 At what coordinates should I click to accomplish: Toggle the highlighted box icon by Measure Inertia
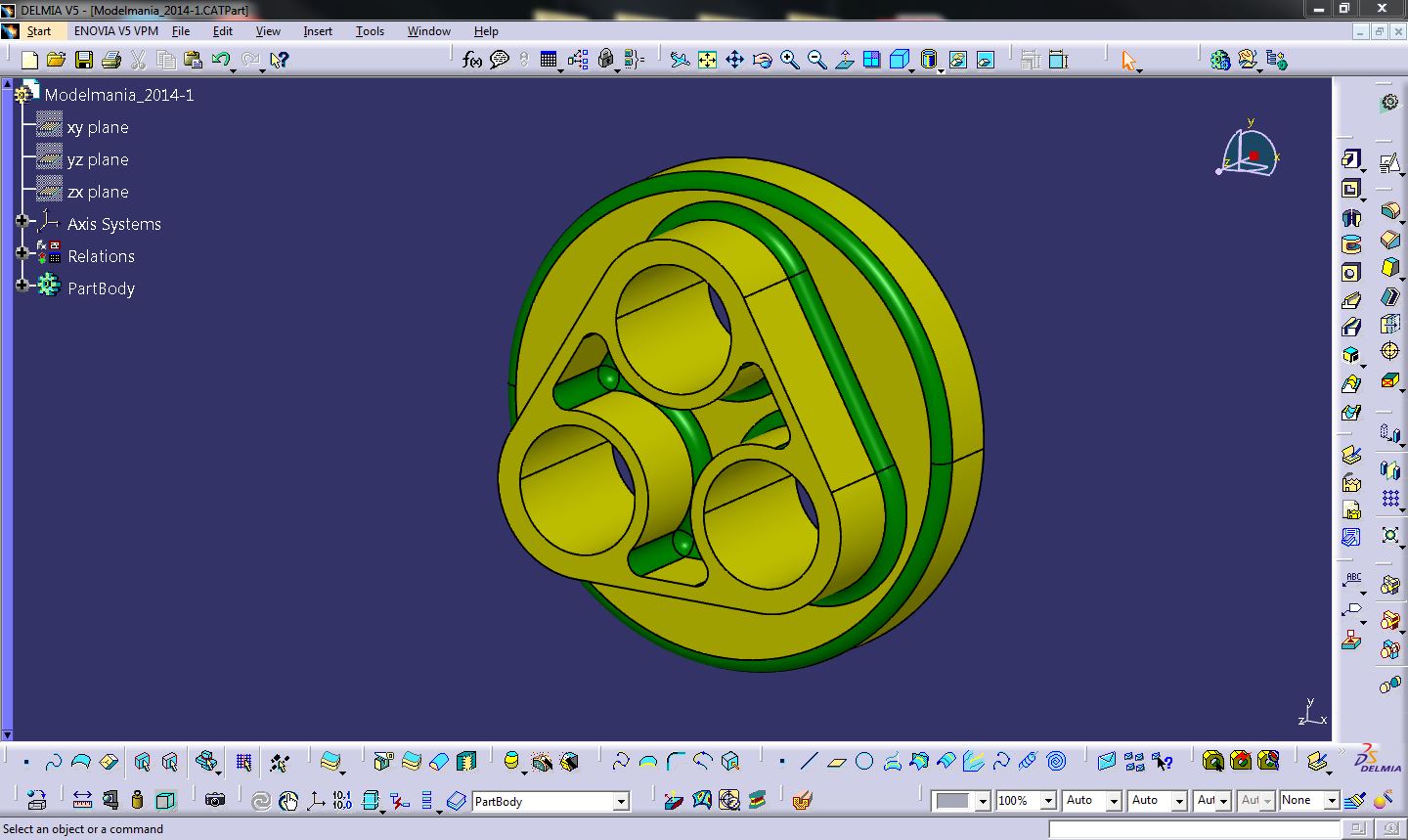(165, 800)
